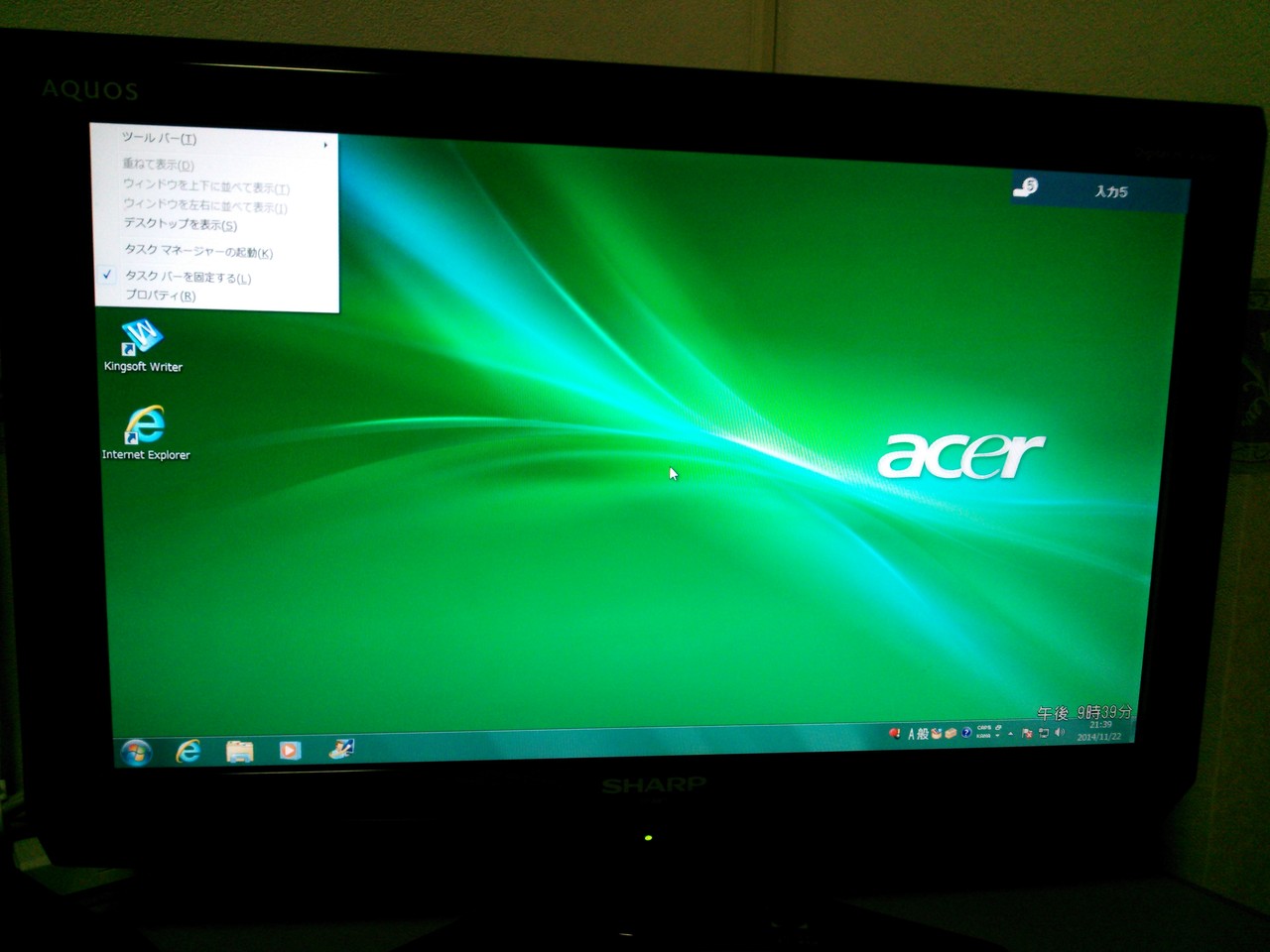Viewport: 1270px width, 952px height.
Task: Launch Internet Explorer from the taskbar
Action: (188, 752)
